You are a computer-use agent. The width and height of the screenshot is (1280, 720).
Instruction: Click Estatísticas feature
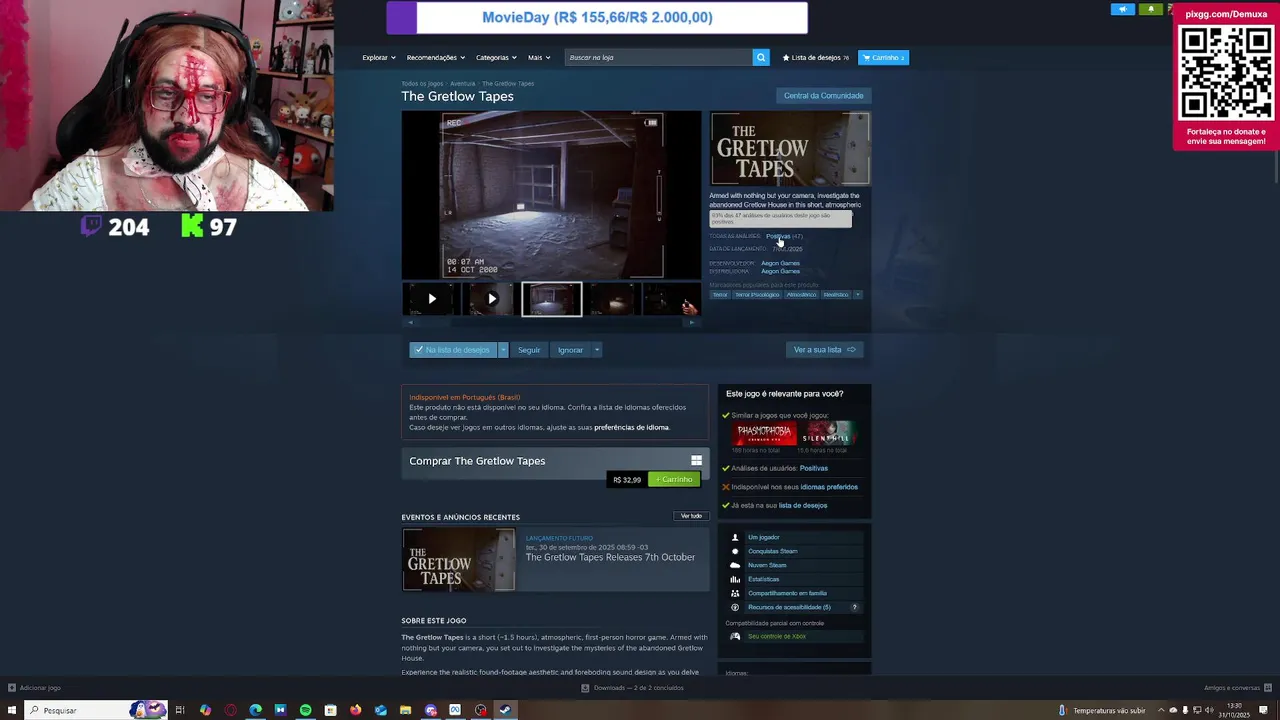point(794,579)
